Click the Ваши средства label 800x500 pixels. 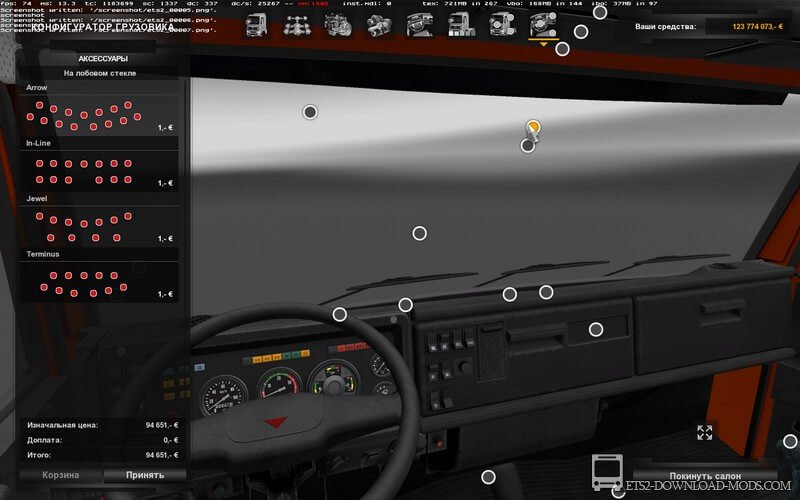click(665, 27)
